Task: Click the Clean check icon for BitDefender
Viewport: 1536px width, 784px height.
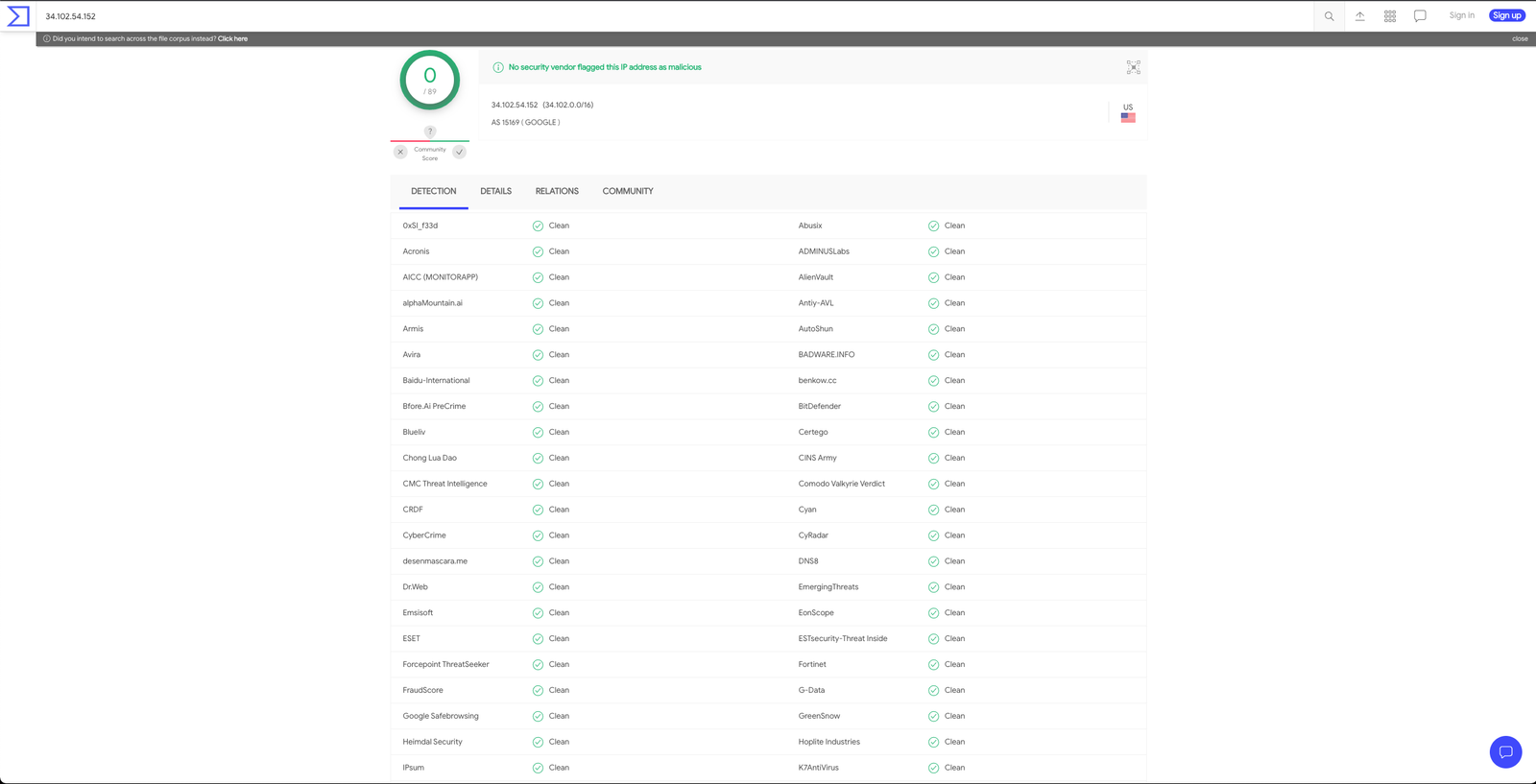Action: 933,407
